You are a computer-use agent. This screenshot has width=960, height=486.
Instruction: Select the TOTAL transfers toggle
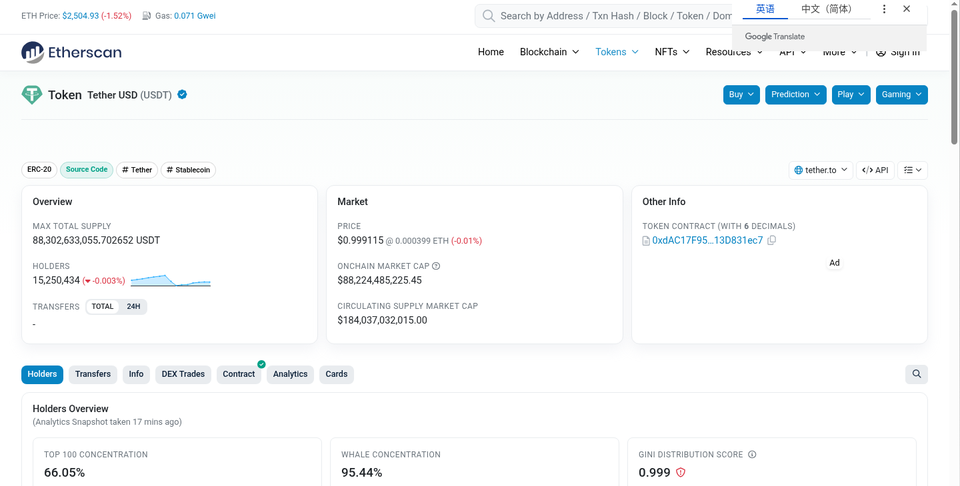coord(102,307)
